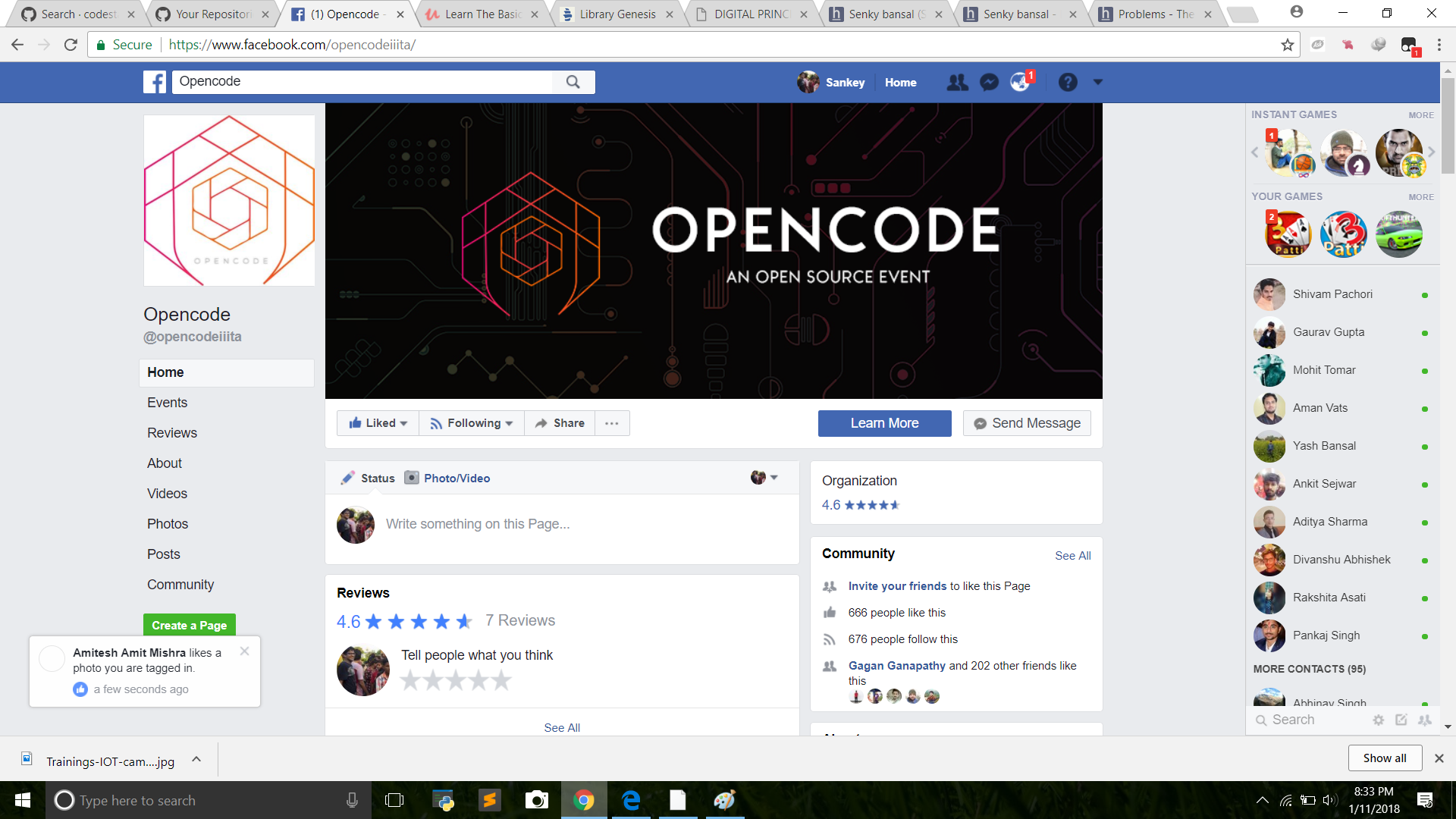Open the Help question mark menu
The width and height of the screenshot is (1456, 819).
click(x=1068, y=82)
